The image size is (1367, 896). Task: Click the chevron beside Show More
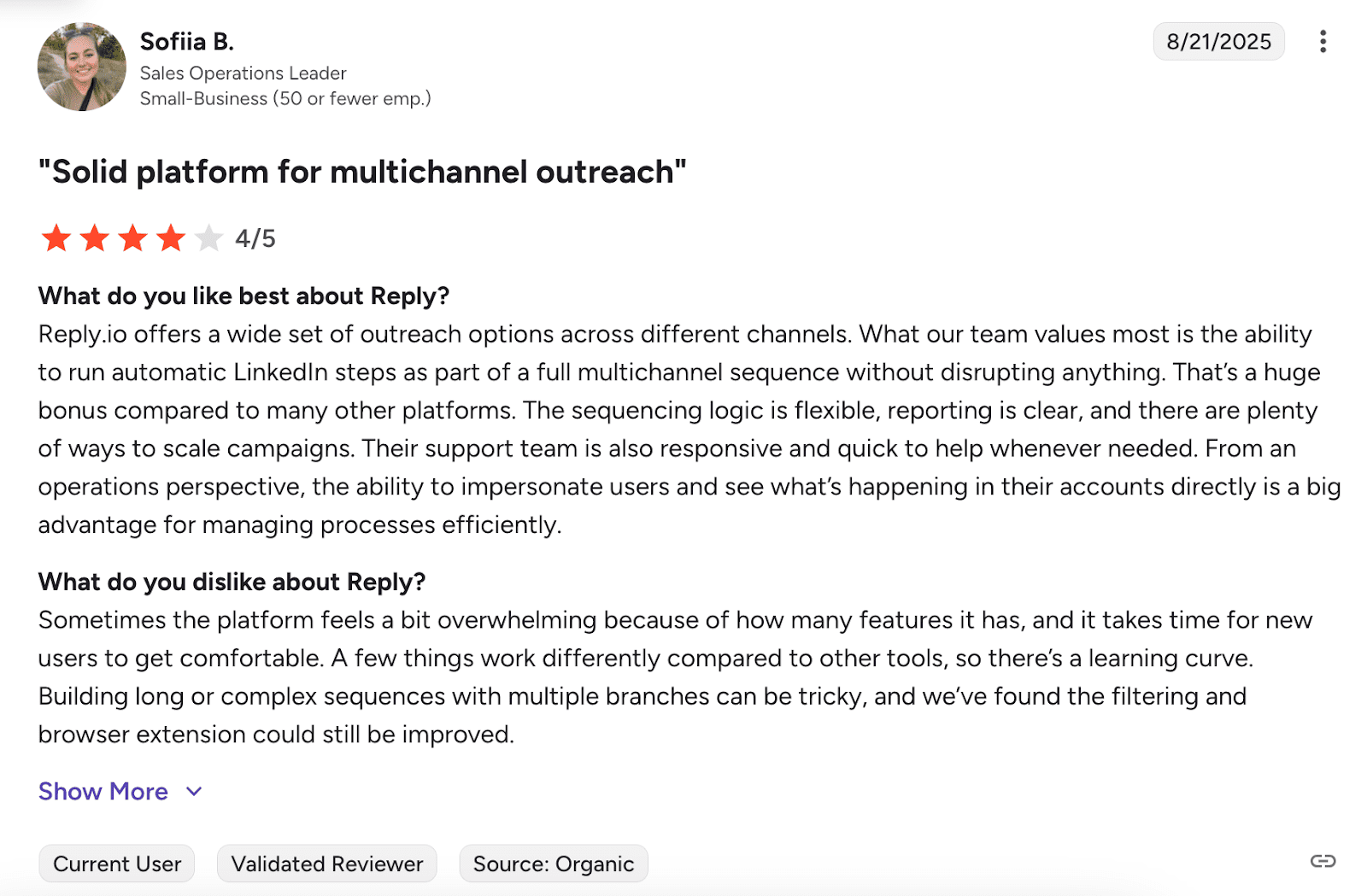coord(195,792)
